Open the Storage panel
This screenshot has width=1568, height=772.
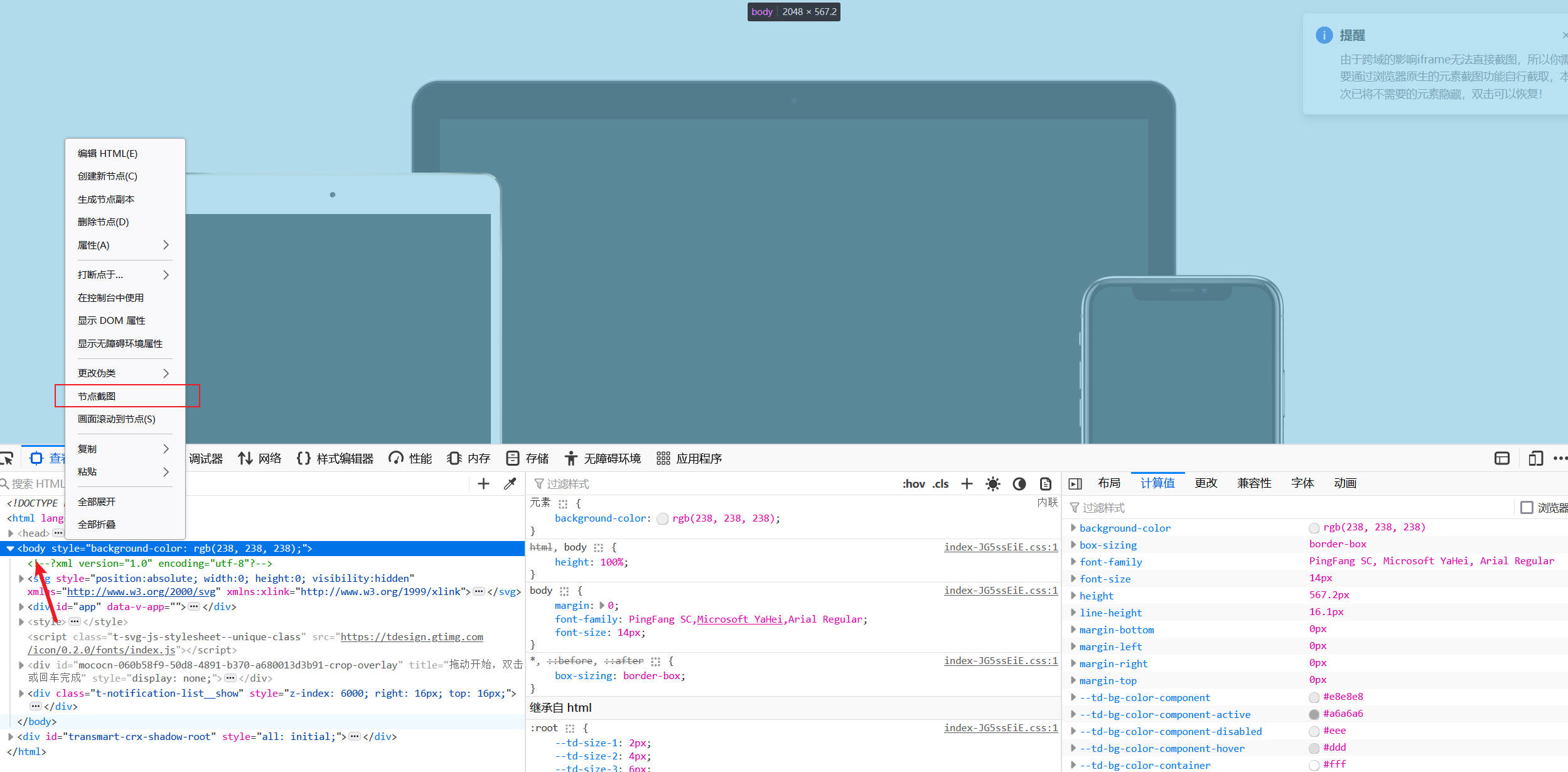coord(527,459)
